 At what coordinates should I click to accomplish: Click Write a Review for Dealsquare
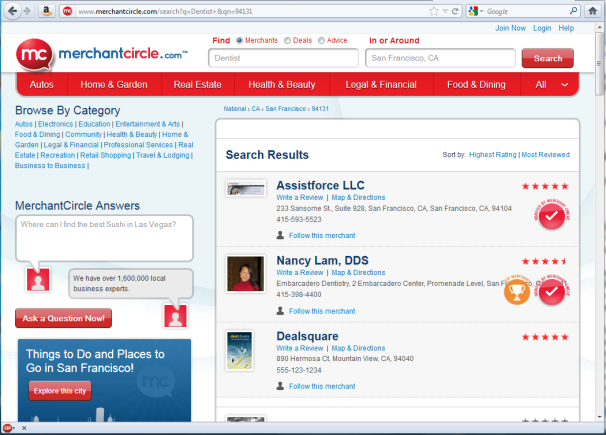tap(300, 348)
